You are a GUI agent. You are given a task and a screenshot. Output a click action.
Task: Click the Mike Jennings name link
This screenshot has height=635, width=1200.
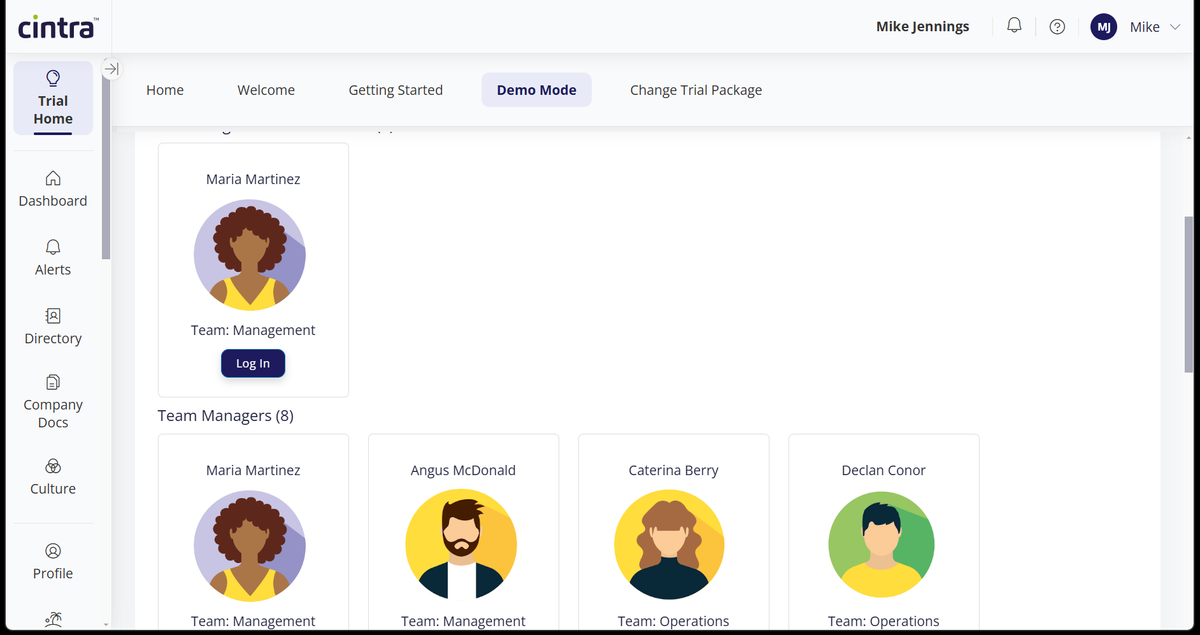[922, 26]
